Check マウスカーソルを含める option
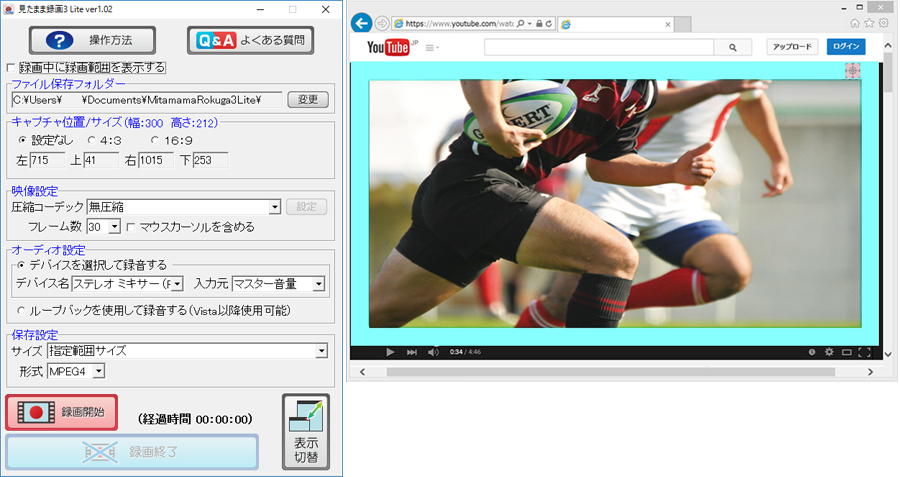This screenshot has width=900, height=477. tap(131, 227)
